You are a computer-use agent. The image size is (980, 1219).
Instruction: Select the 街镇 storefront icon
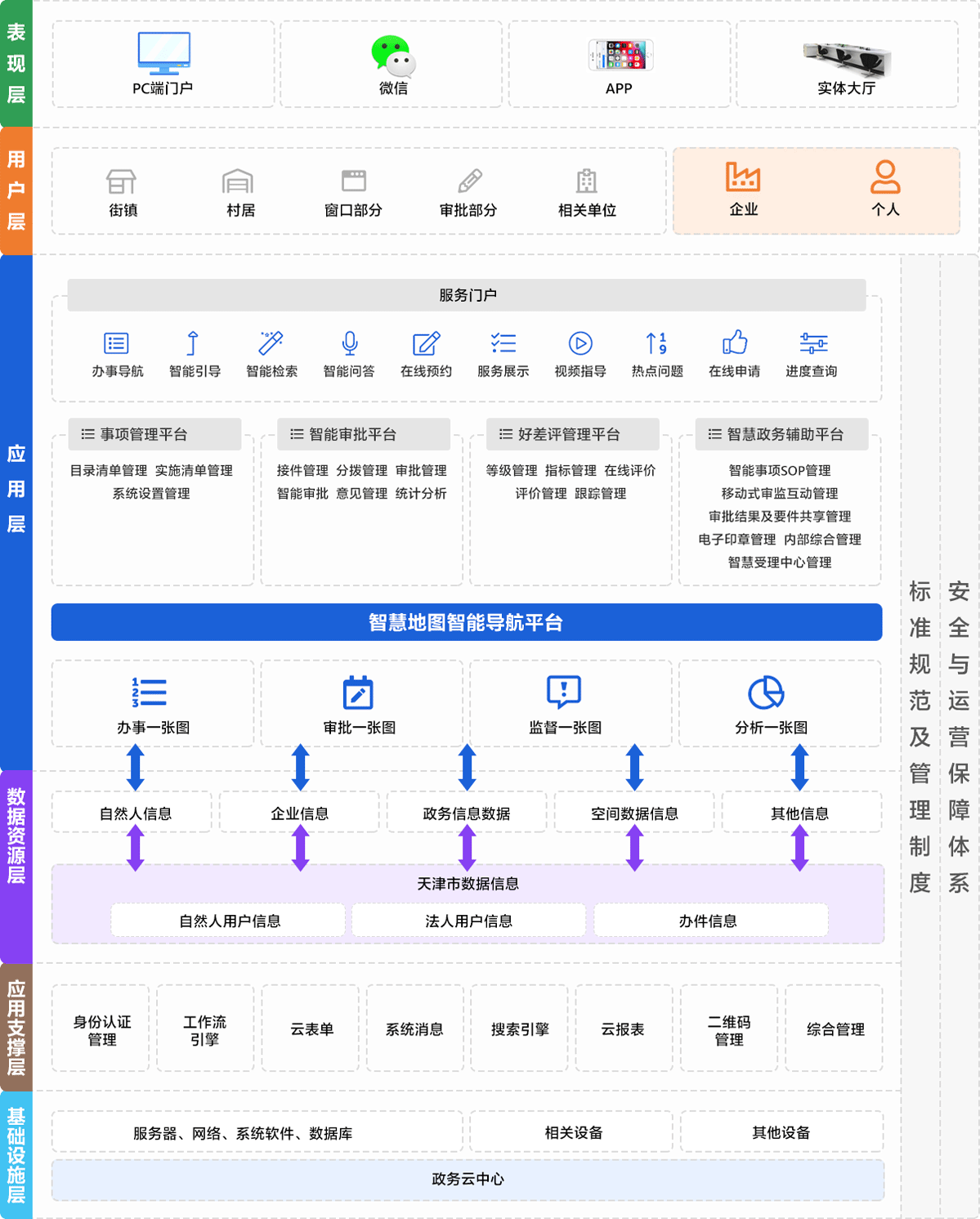point(121,181)
